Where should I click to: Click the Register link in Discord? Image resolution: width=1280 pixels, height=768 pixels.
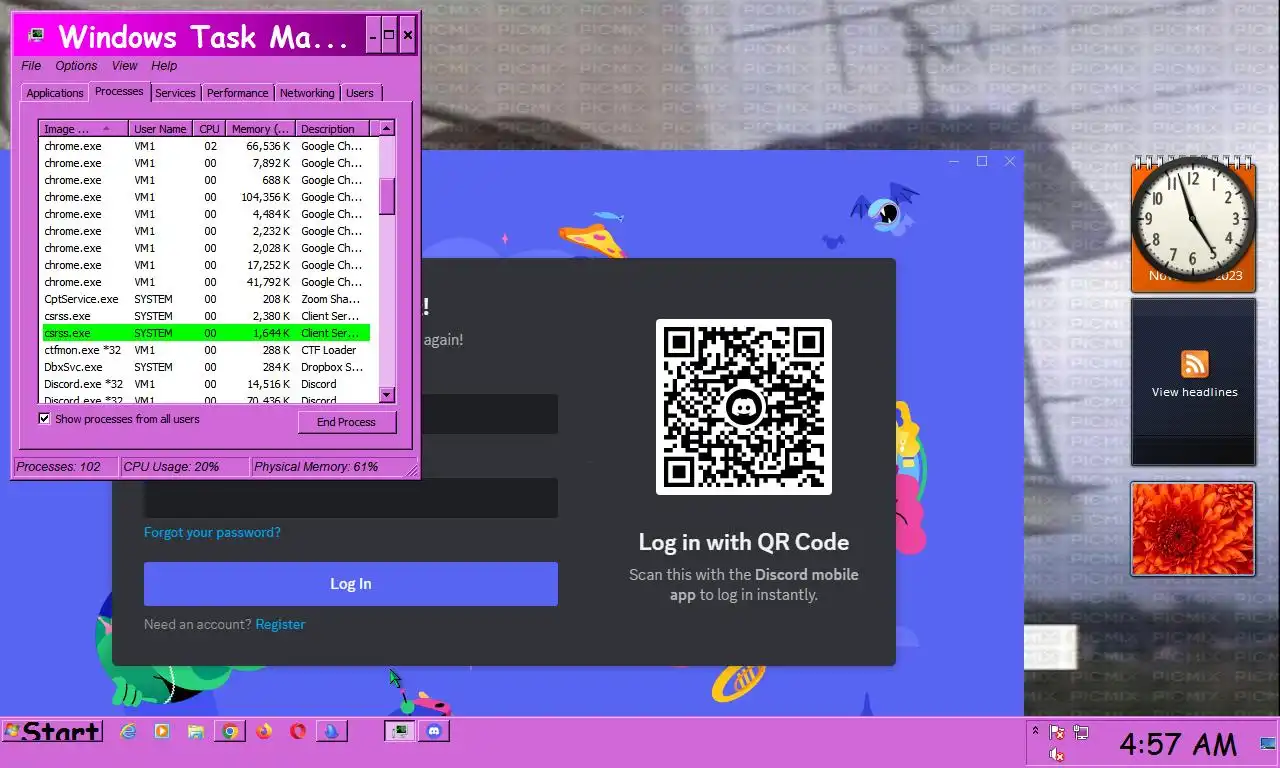(x=280, y=624)
